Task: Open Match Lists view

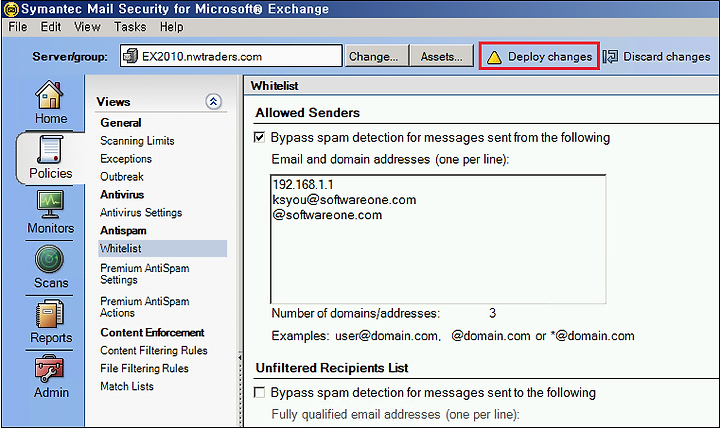Action: pos(127,386)
